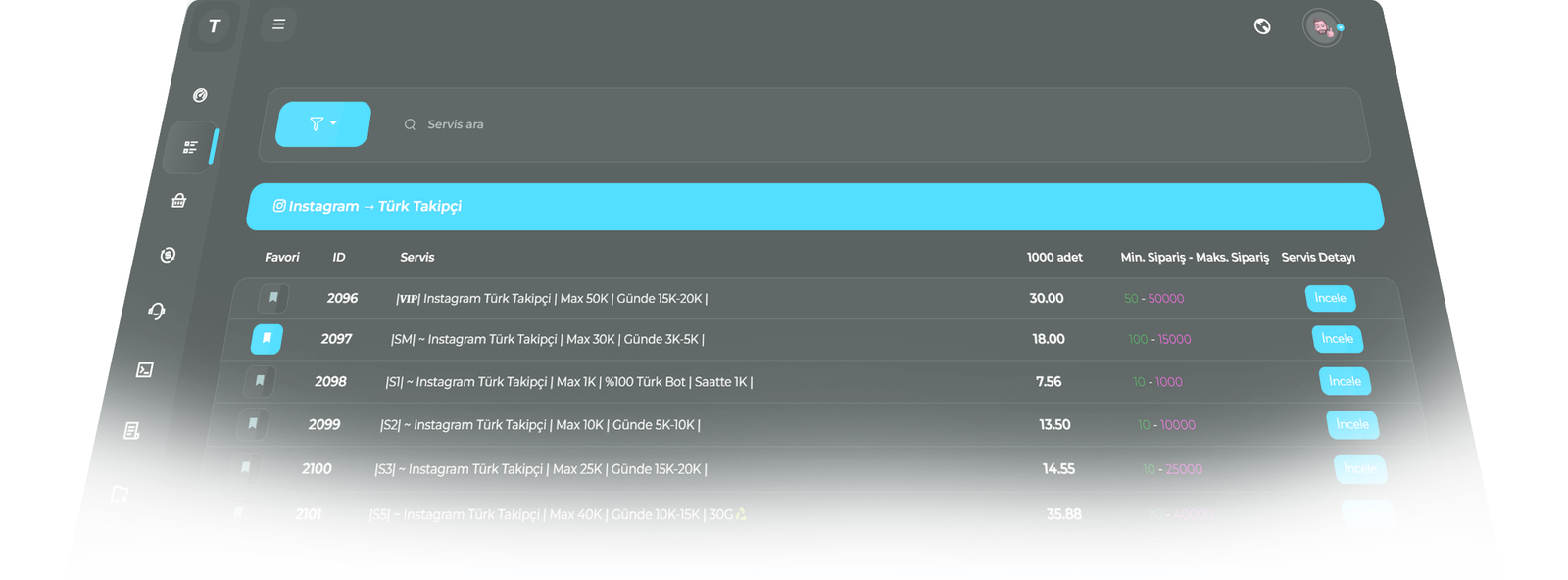The width and height of the screenshot is (1568, 580).
Task: Open the filter dropdown button
Action: (x=322, y=124)
